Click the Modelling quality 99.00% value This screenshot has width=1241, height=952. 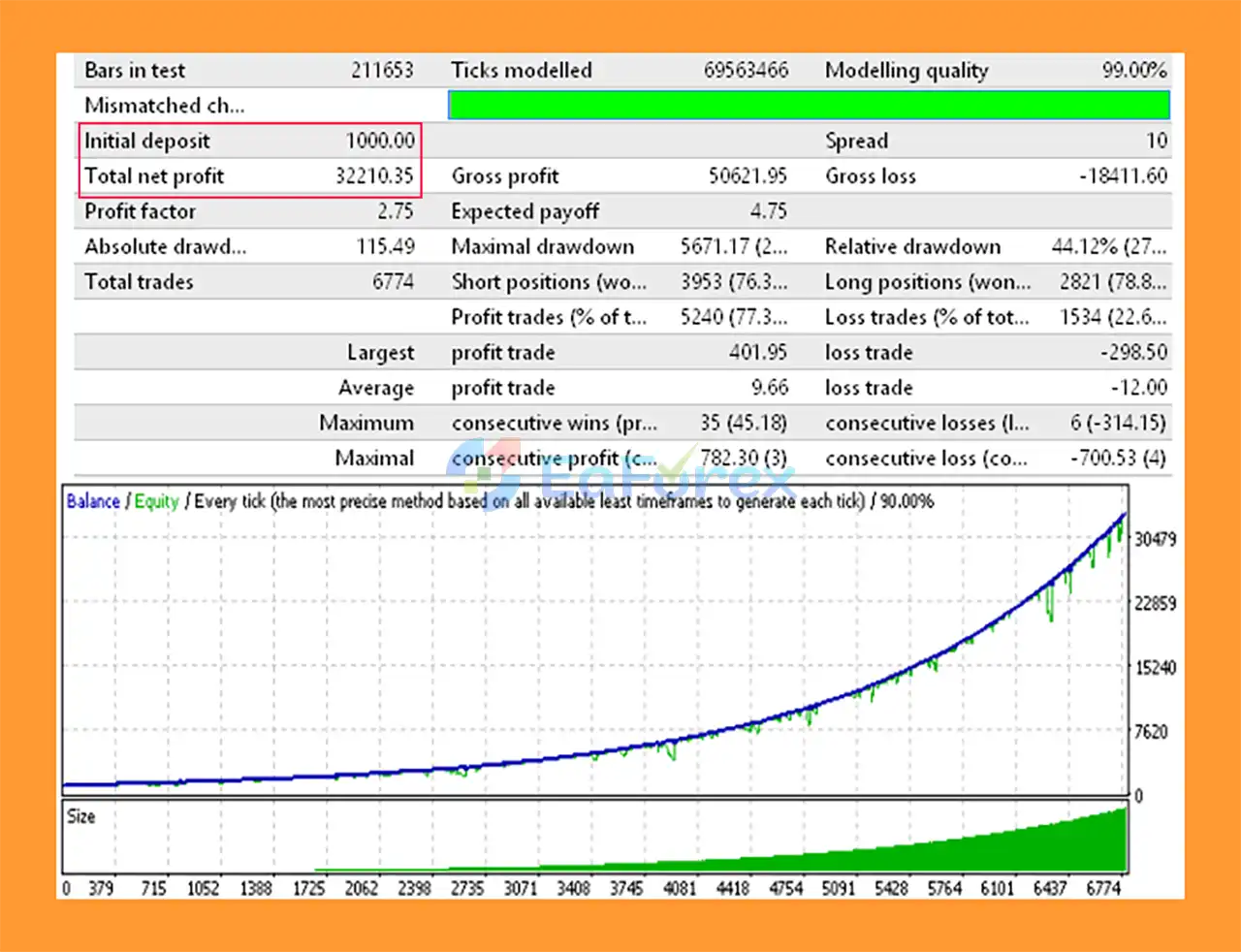point(1133,71)
